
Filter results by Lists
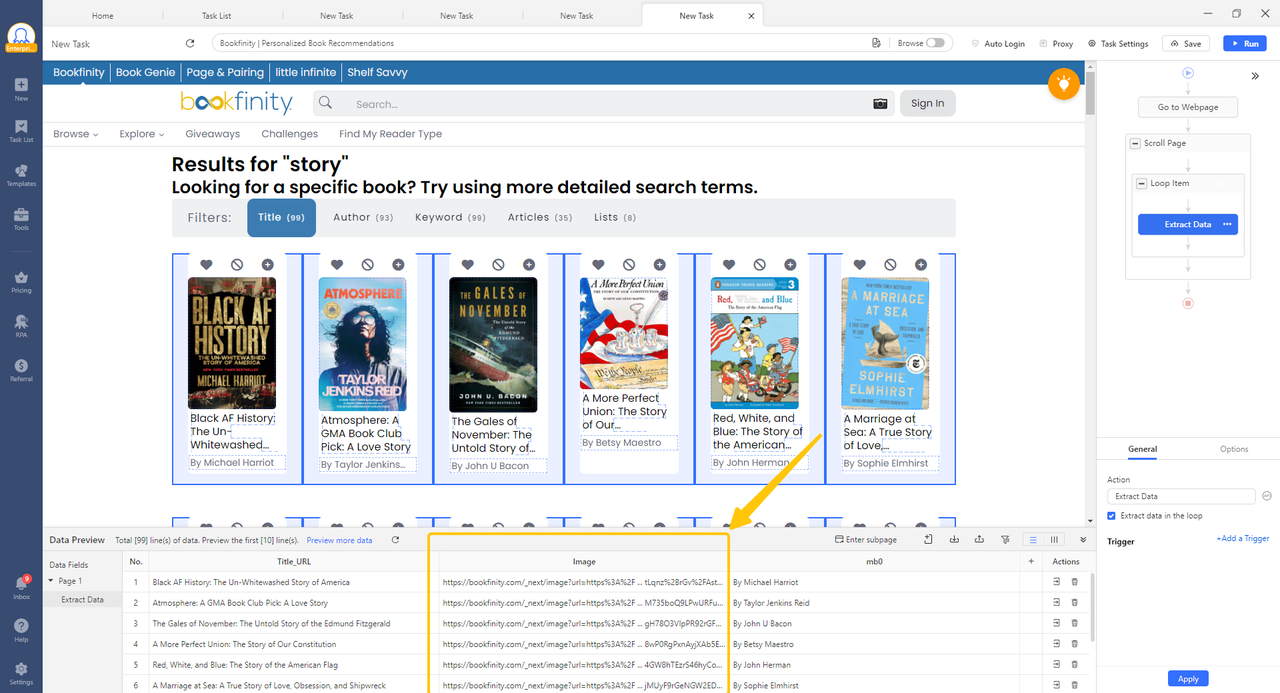point(615,217)
